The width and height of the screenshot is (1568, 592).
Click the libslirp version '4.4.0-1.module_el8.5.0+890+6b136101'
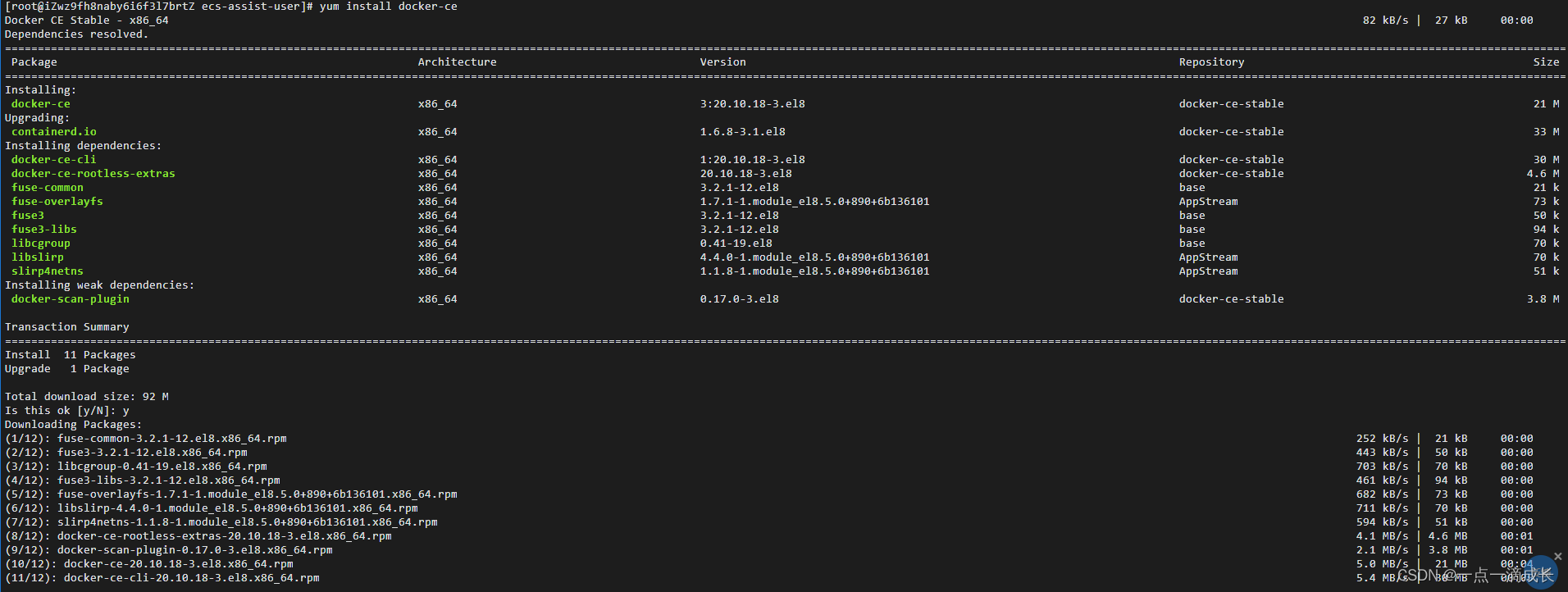[x=815, y=257]
